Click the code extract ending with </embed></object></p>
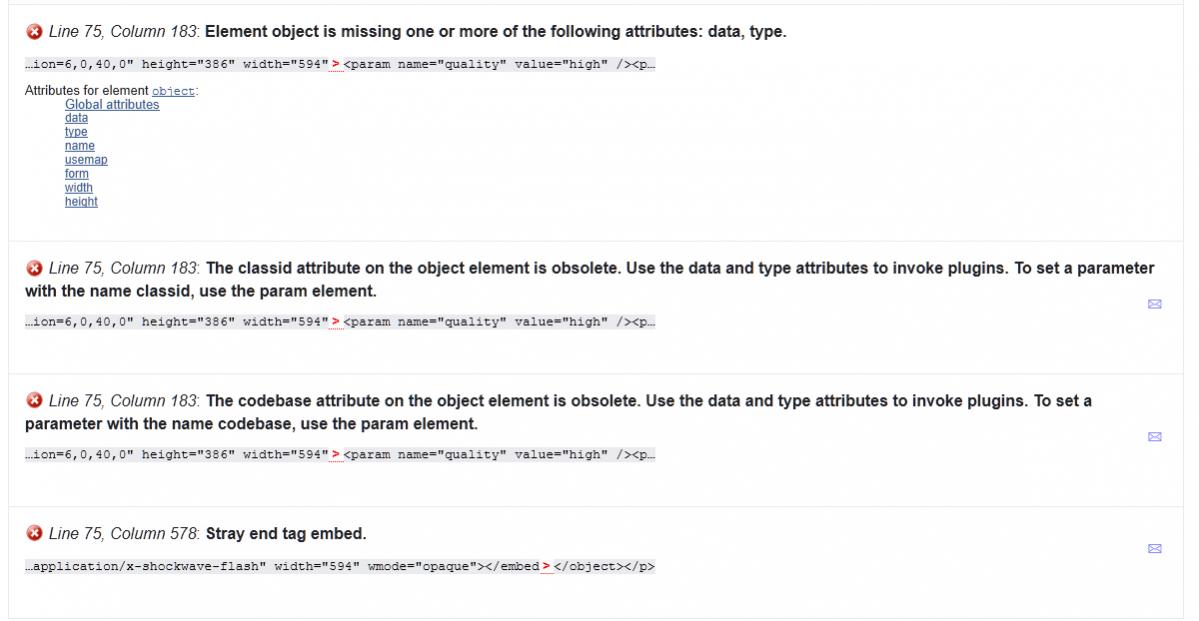The height and width of the screenshot is (621, 1199). 340,567
